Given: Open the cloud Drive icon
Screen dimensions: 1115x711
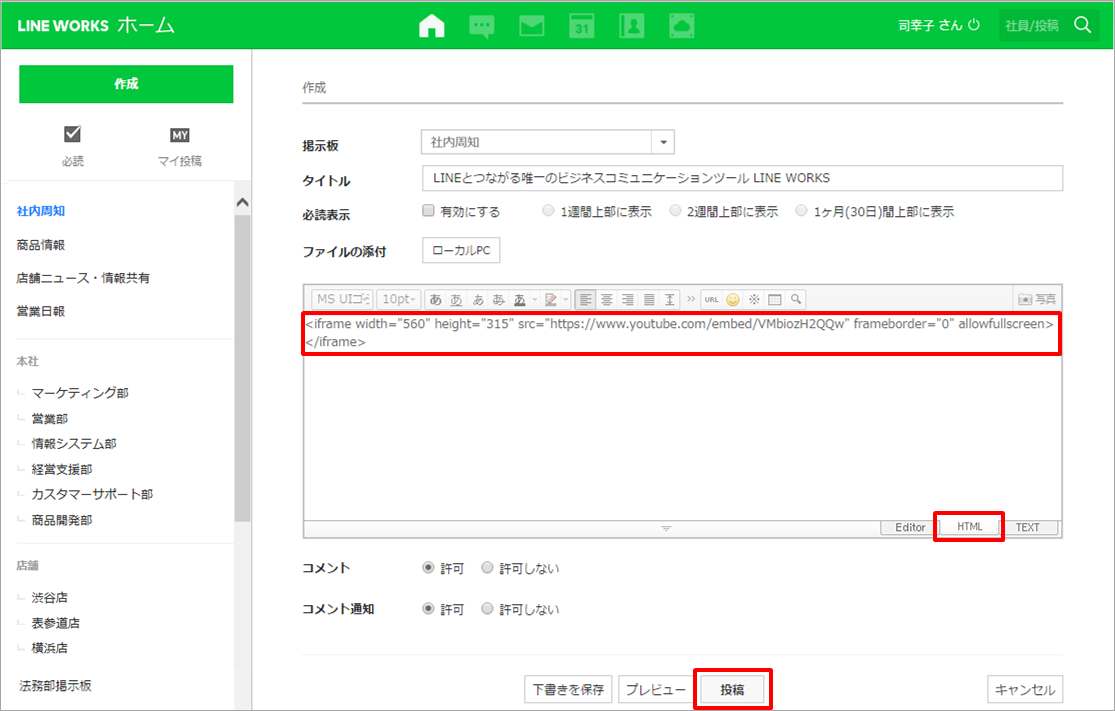Looking at the screenshot, I should 682,26.
